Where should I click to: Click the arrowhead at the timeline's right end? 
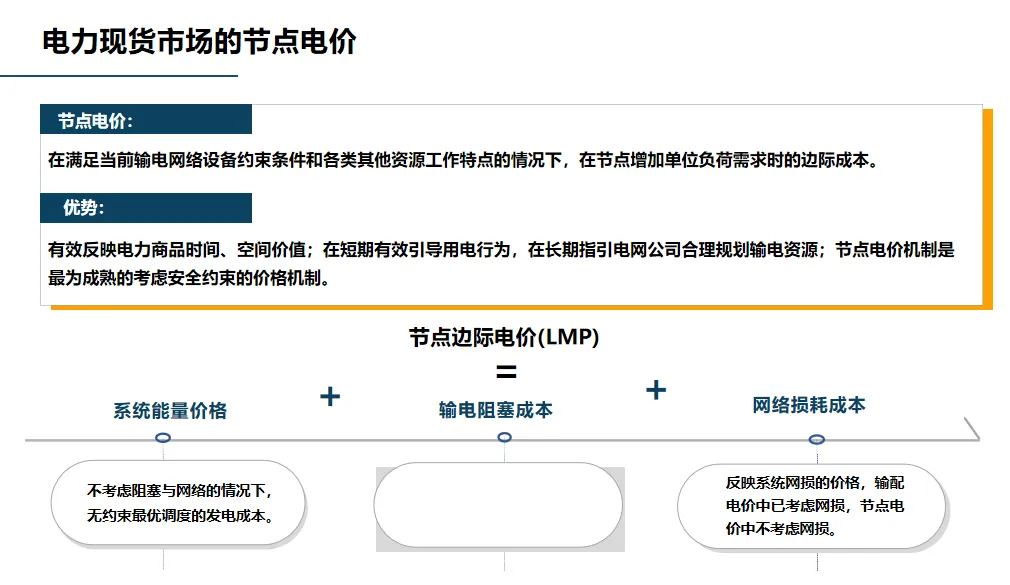pyautogui.click(x=972, y=429)
